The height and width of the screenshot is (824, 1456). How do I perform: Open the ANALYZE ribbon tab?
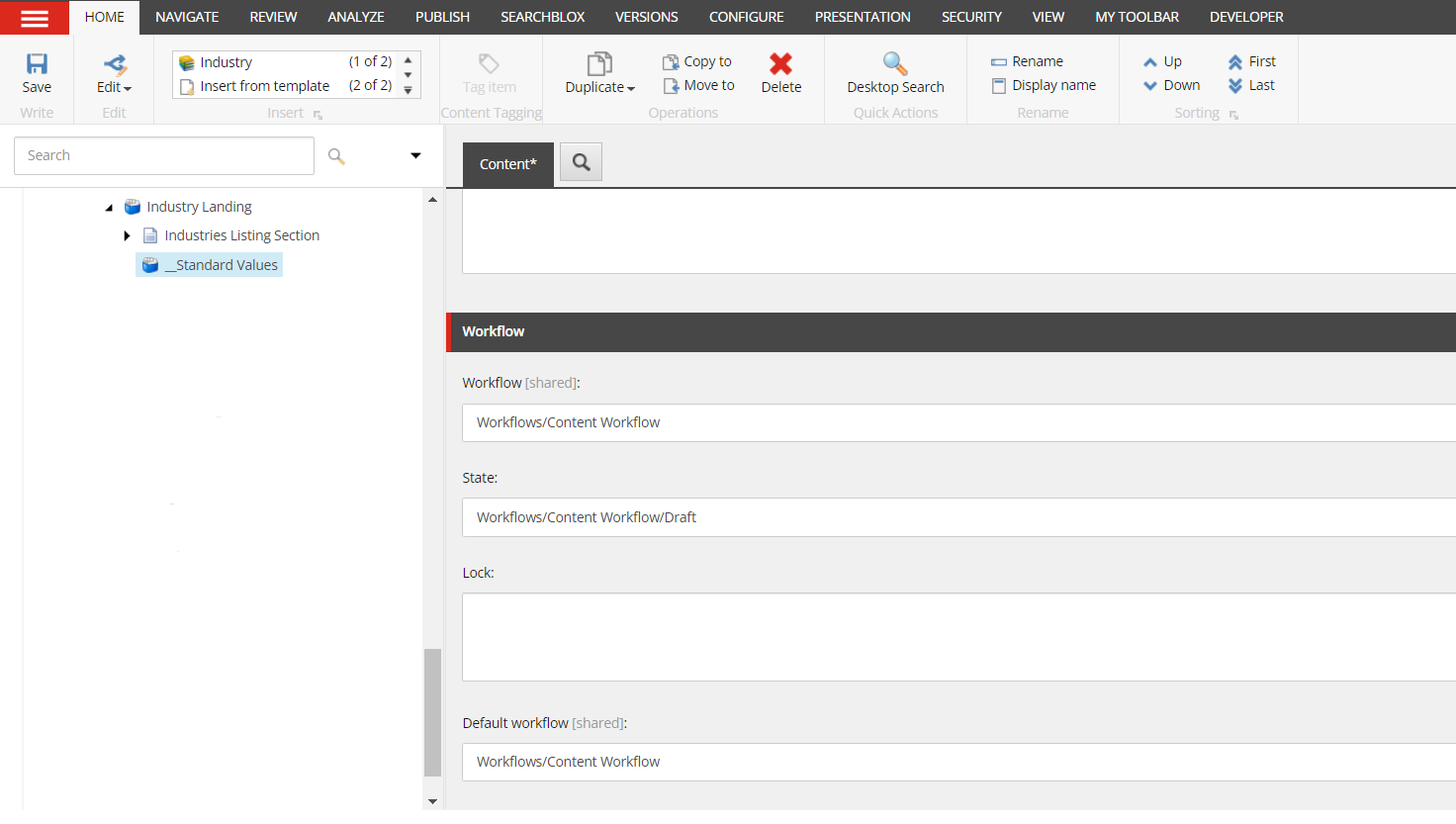[x=356, y=18]
